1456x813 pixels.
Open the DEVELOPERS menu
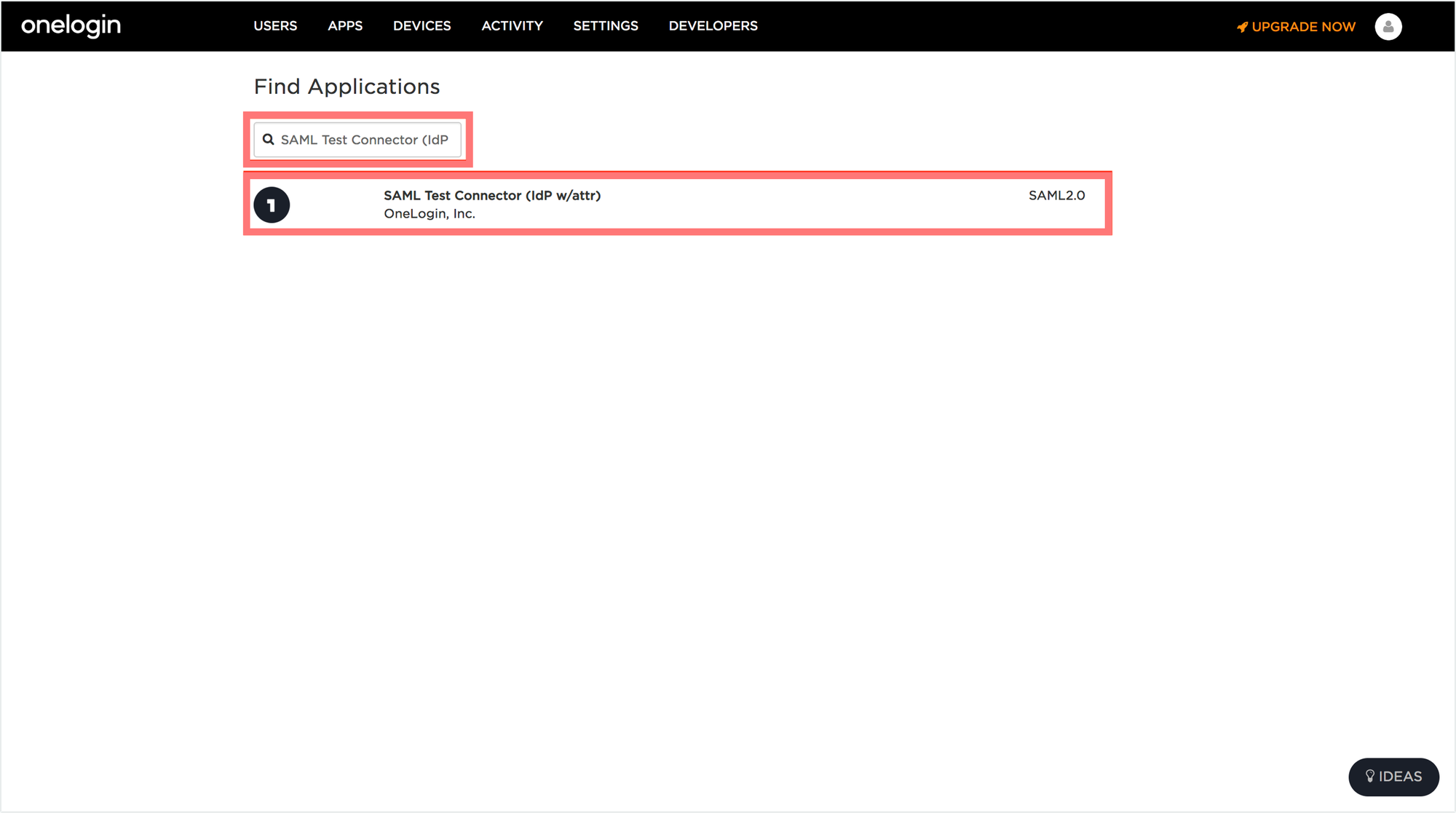(x=713, y=26)
